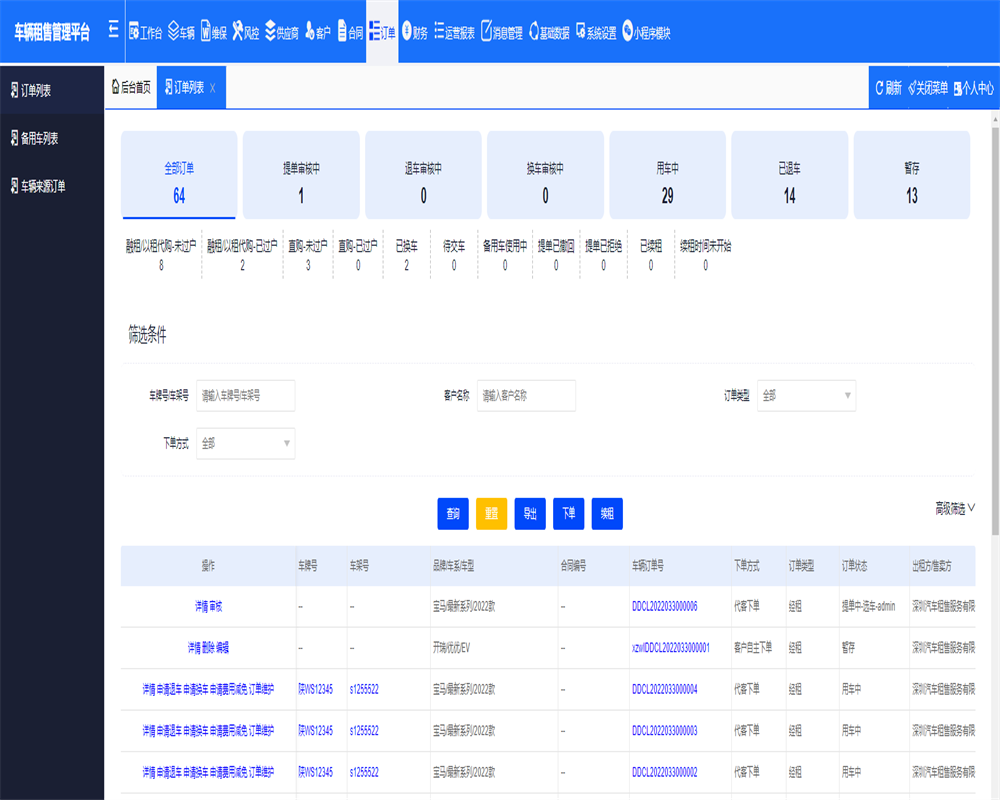
Task: Open the 车辆 vehicles module
Action: (181, 32)
